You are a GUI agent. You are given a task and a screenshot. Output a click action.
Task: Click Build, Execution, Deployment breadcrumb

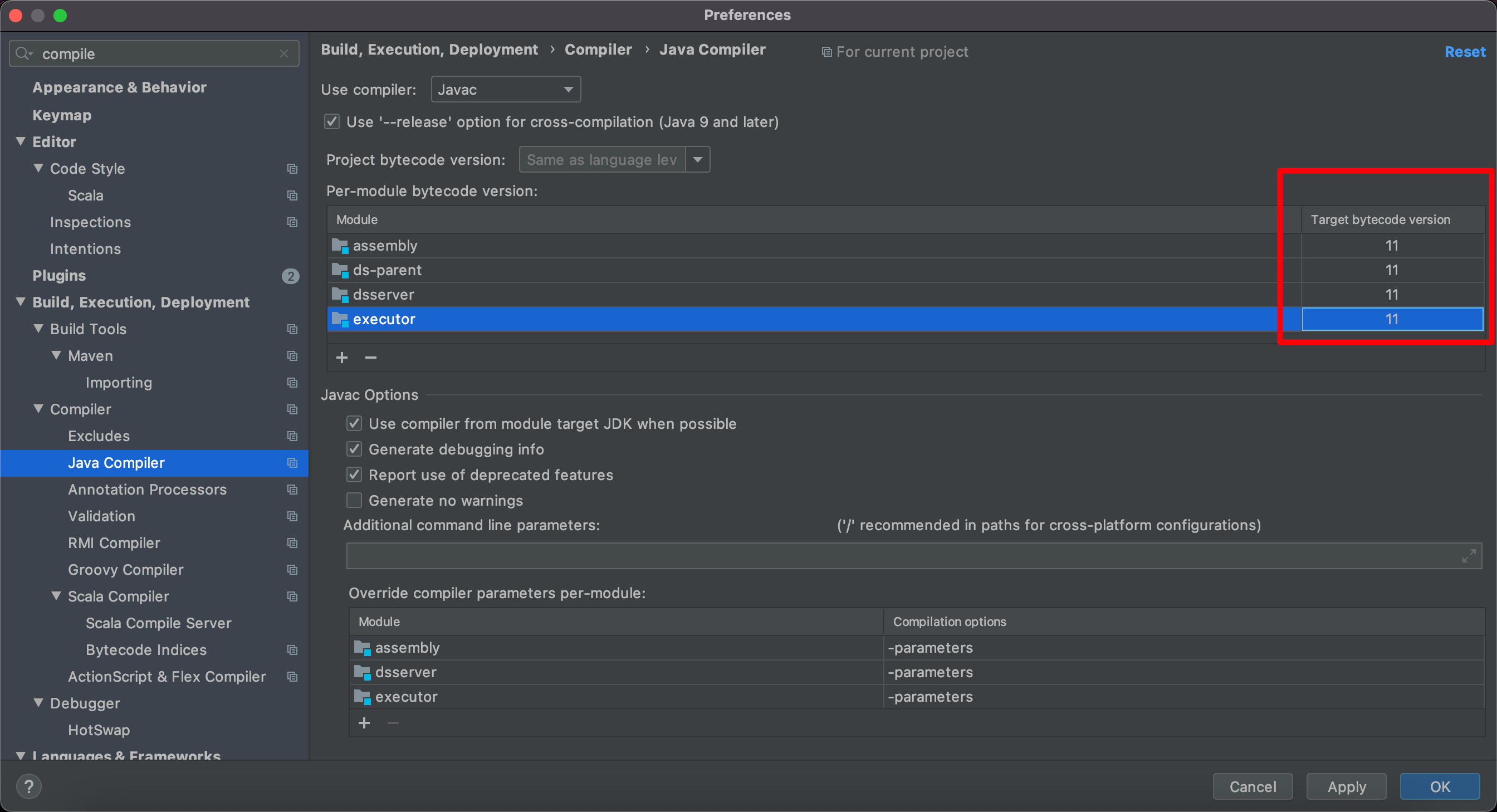click(x=429, y=50)
